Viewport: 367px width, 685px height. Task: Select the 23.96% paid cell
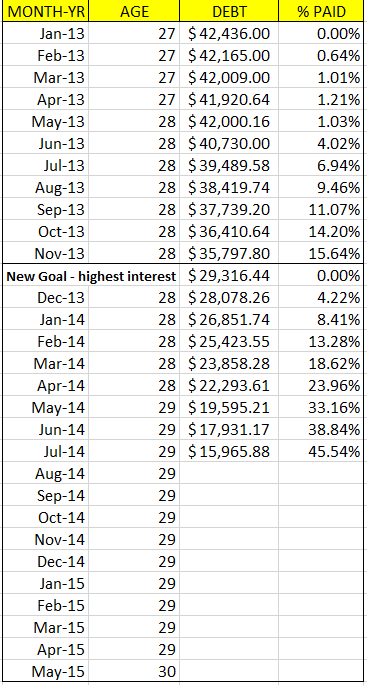(321, 385)
